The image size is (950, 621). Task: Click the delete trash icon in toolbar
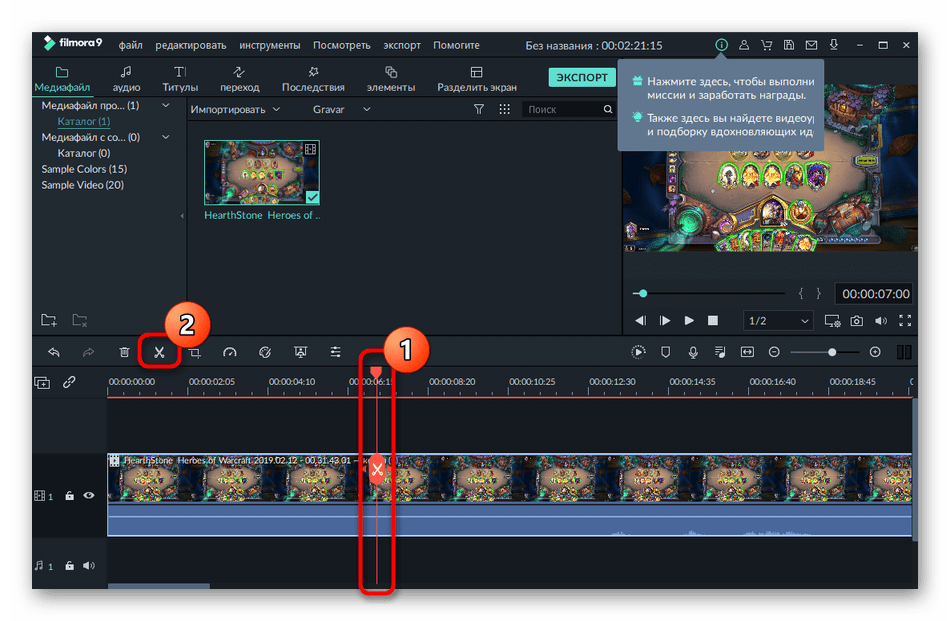[x=124, y=352]
